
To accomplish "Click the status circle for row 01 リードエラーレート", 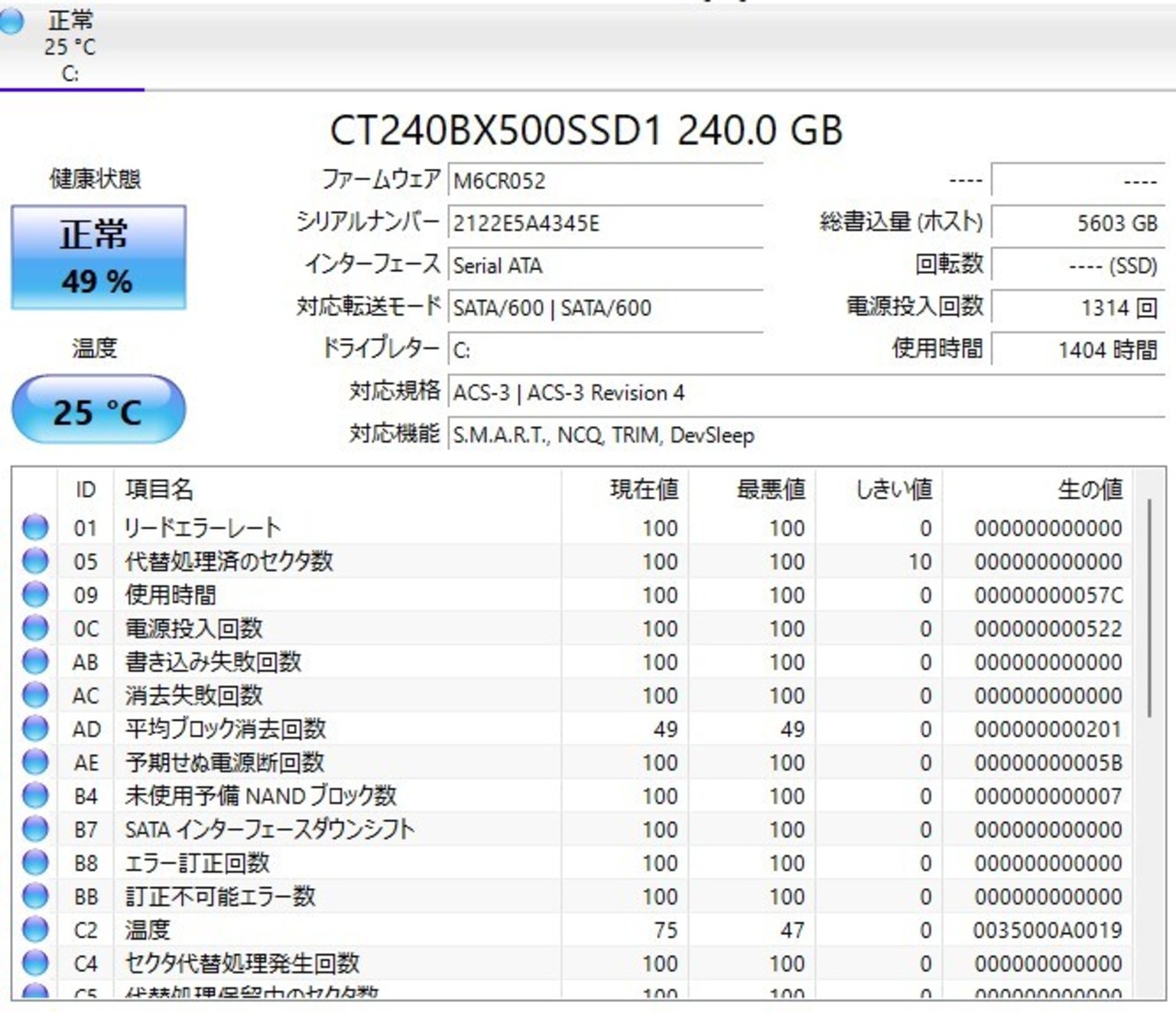I will click(x=35, y=527).
